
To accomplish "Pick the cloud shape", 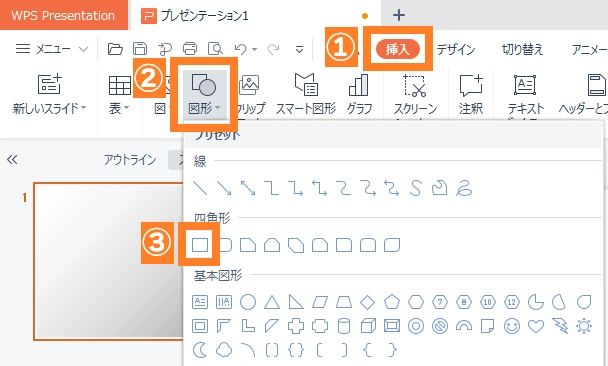I will pos(224,350).
